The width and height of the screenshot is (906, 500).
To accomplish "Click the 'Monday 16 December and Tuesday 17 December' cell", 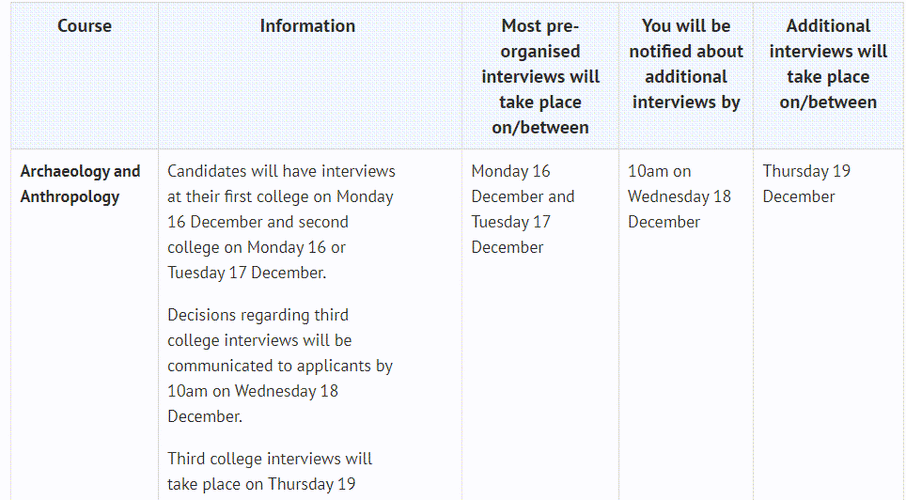I will pyautogui.click(x=523, y=209).
